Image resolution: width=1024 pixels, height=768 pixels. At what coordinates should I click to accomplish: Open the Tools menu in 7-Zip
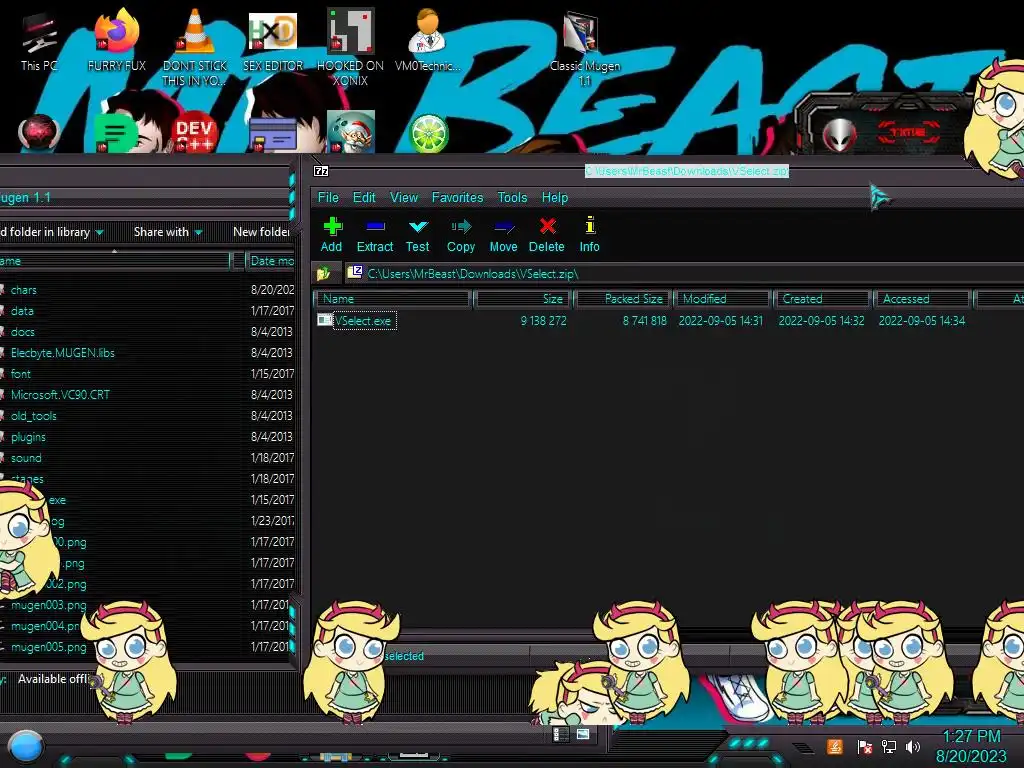(512, 197)
